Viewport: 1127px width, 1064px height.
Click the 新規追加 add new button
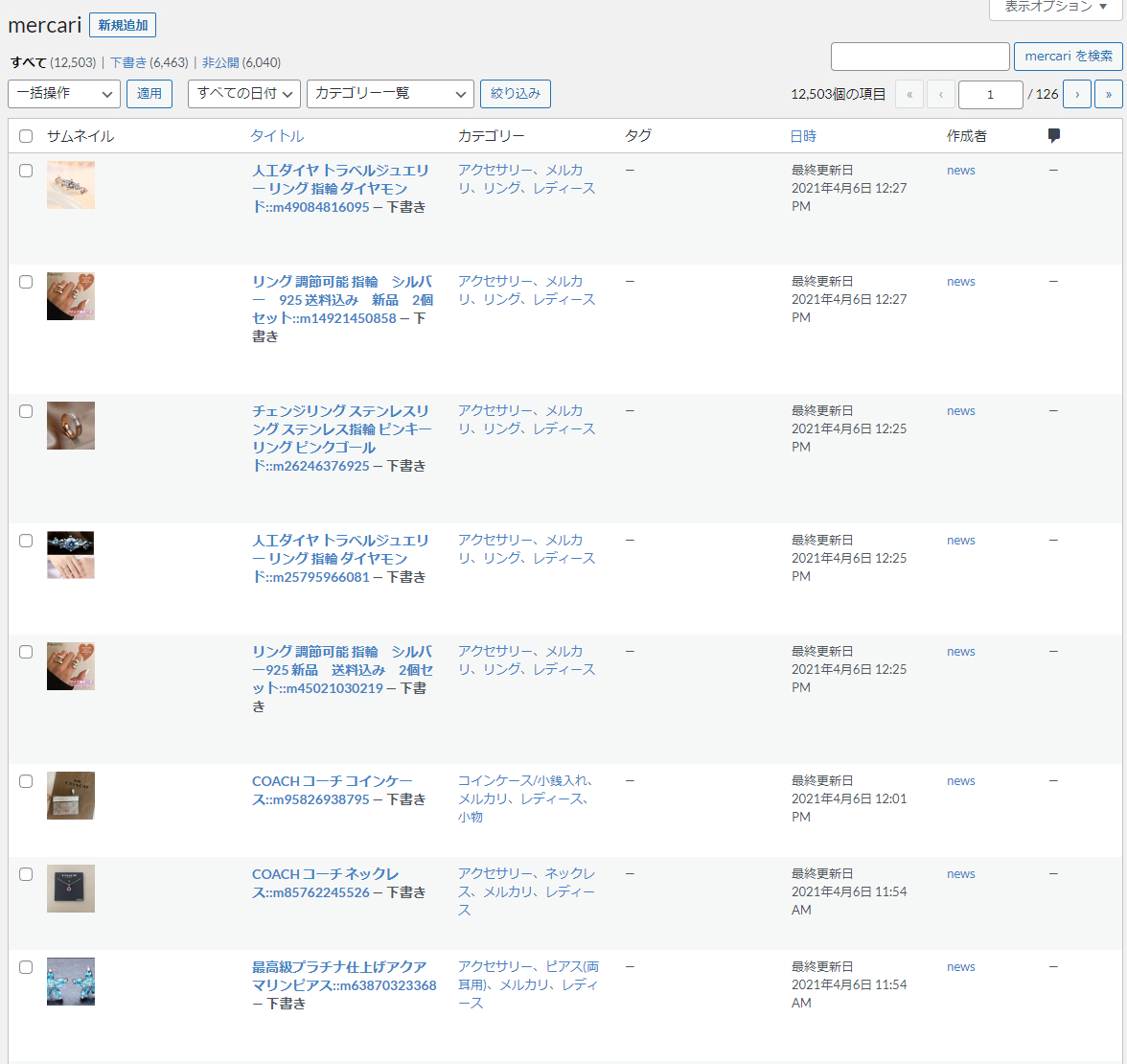(x=123, y=25)
